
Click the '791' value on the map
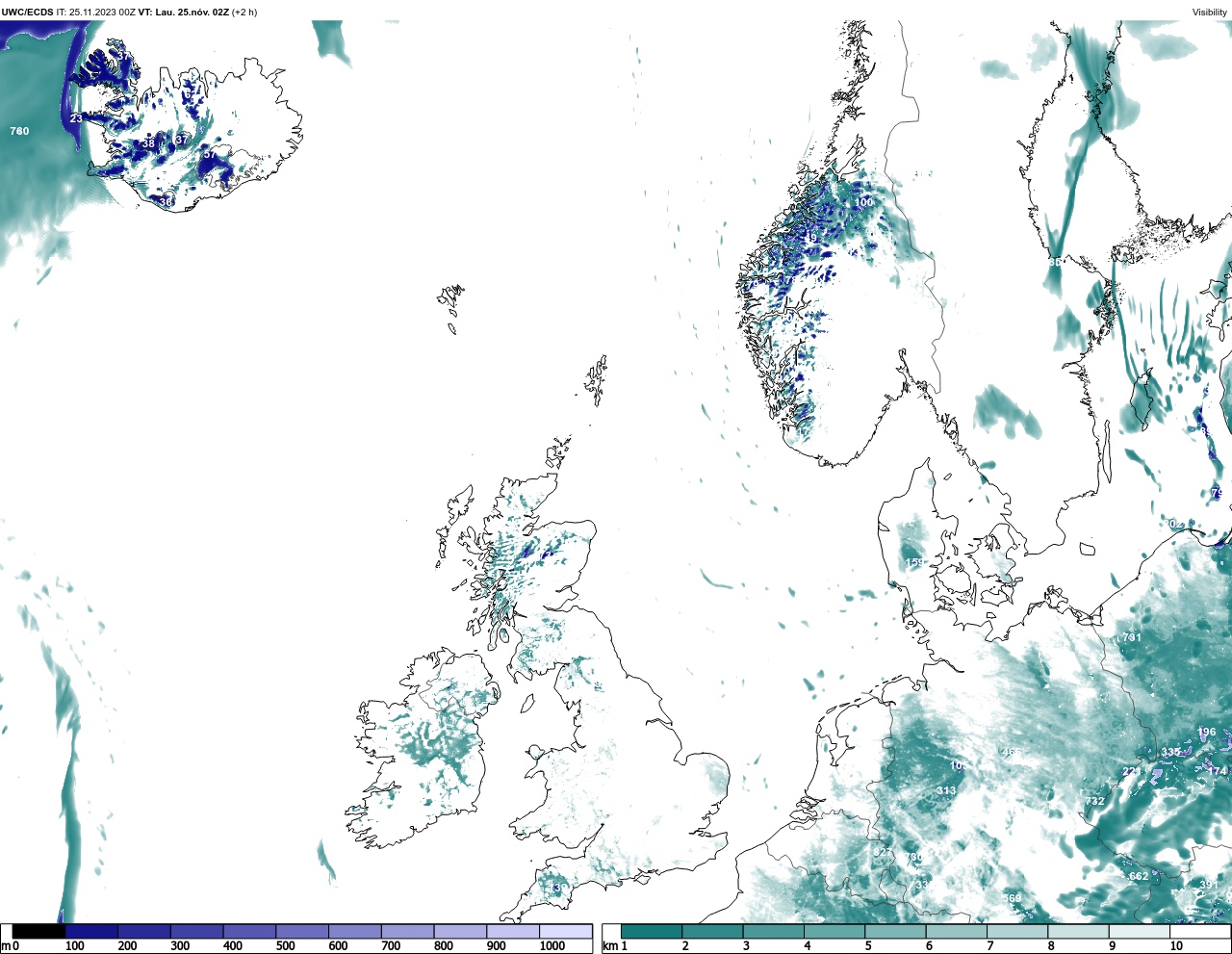pyautogui.click(x=1132, y=637)
